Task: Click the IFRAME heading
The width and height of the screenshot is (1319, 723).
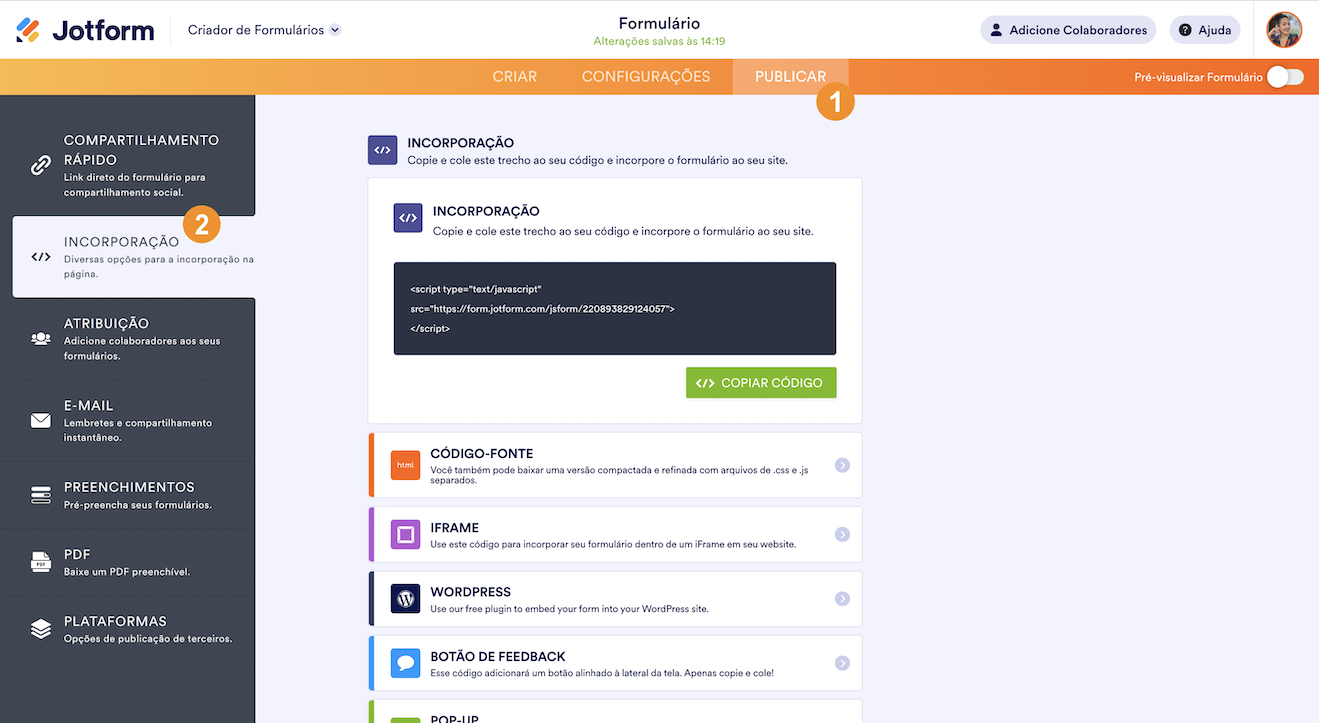Action: 455,528
